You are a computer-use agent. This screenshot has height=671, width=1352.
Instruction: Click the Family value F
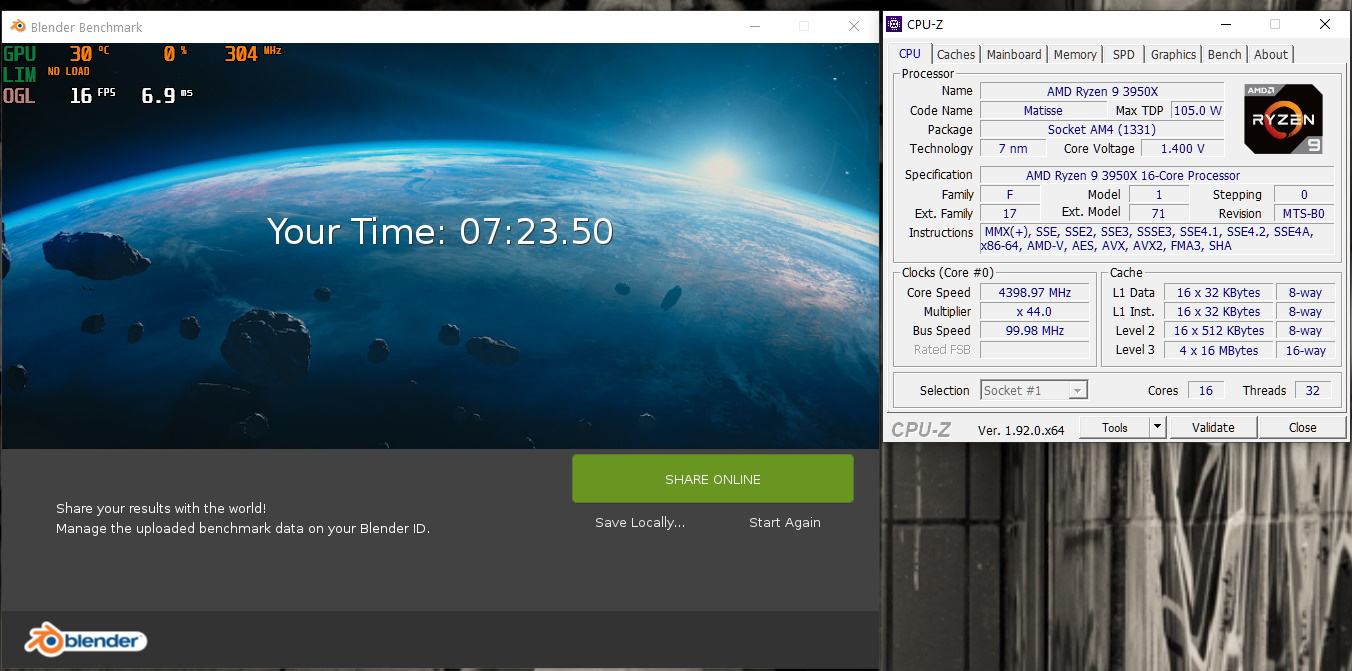click(1009, 194)
